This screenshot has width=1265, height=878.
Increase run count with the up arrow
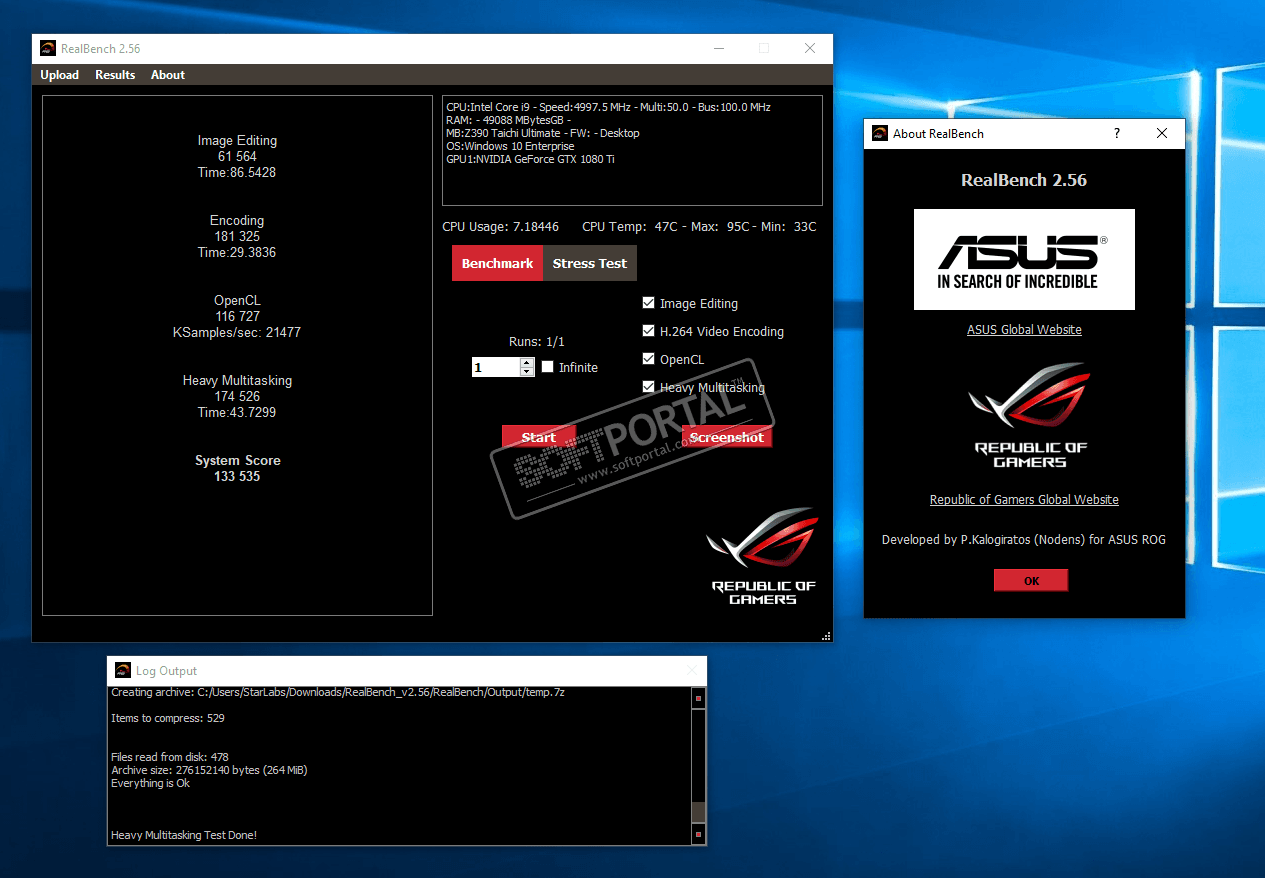pos(527,363)
